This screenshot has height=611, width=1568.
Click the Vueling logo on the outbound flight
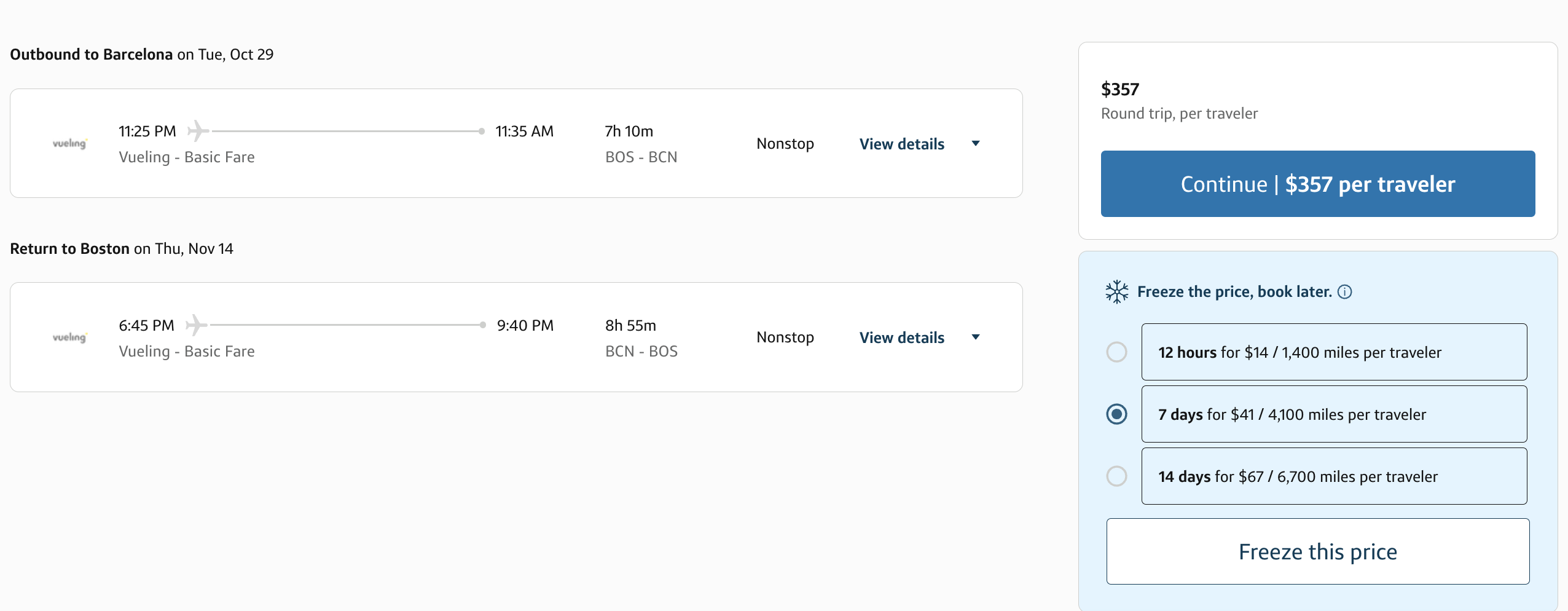[69, 143]
